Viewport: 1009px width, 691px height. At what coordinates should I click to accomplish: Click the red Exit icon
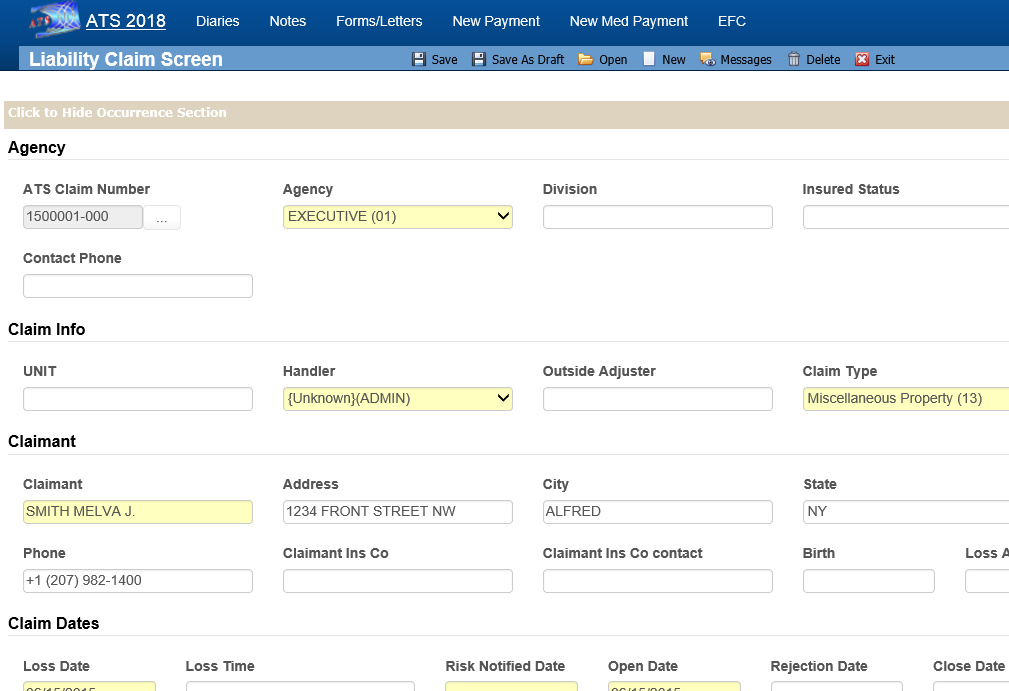(862, 60)
